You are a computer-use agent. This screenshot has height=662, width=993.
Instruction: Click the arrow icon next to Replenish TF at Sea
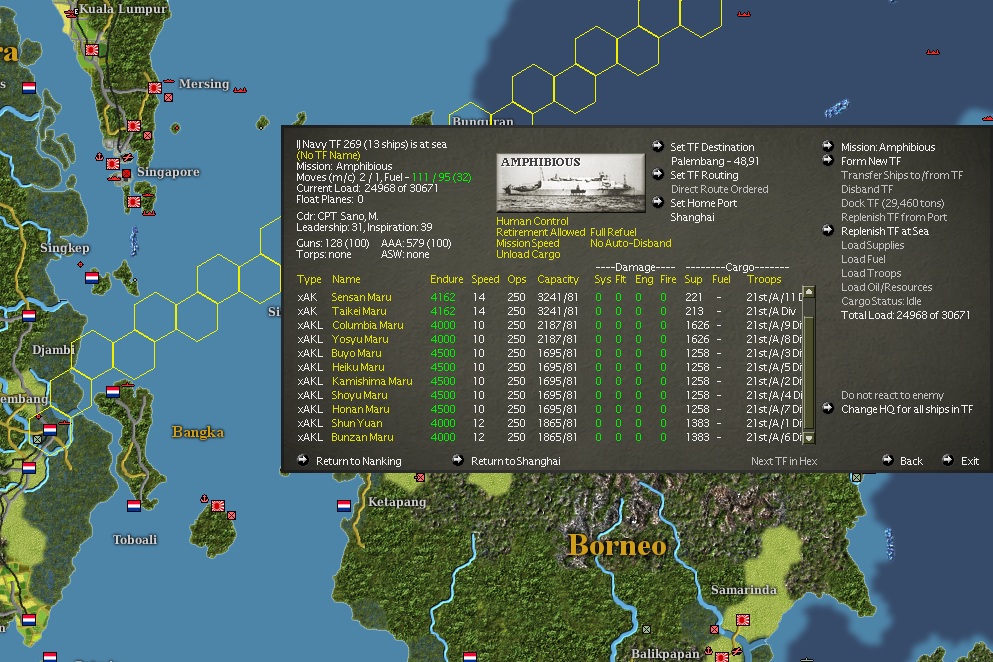click(828, 231)
